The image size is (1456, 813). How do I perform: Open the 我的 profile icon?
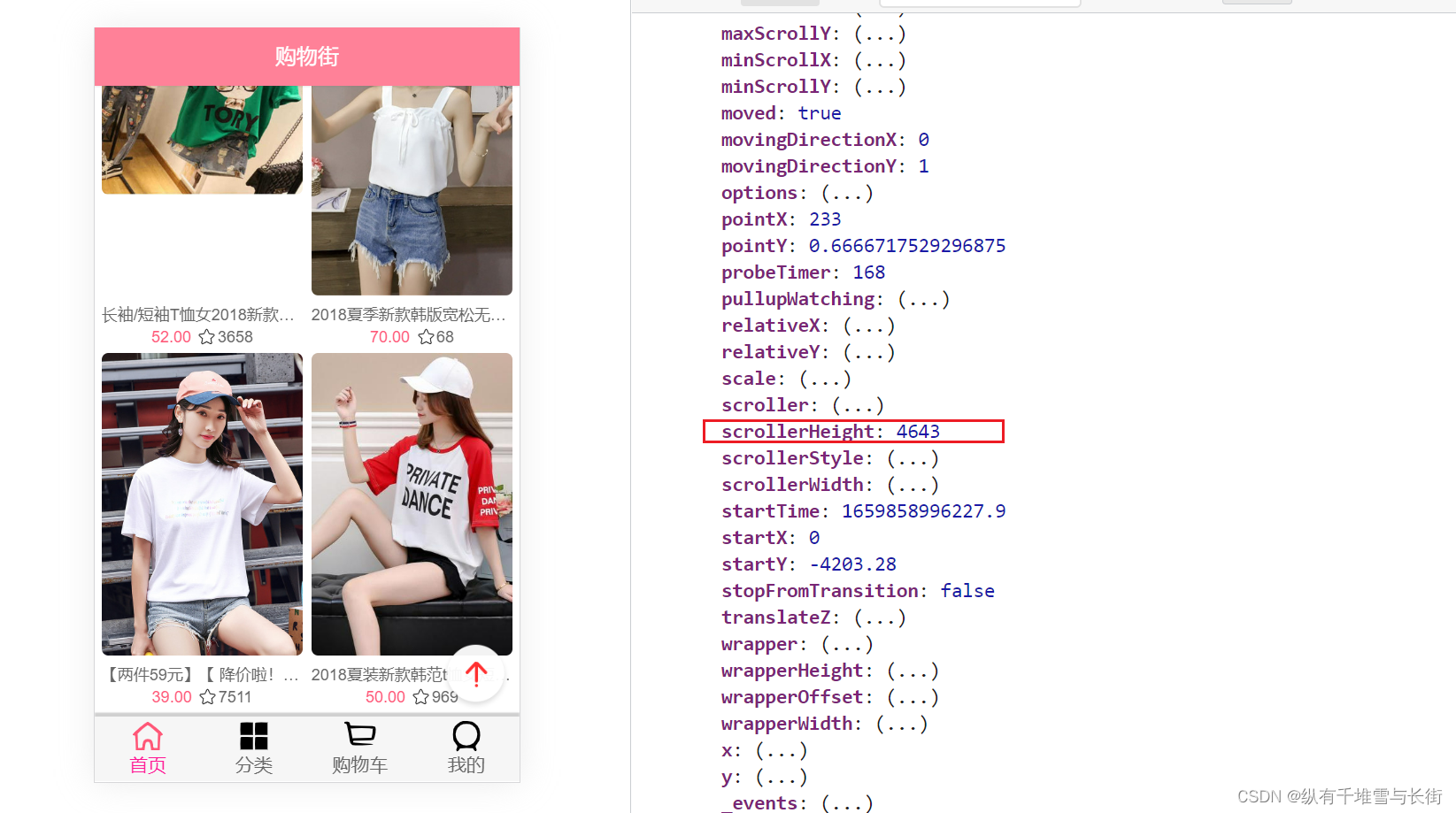coord(466,736)
